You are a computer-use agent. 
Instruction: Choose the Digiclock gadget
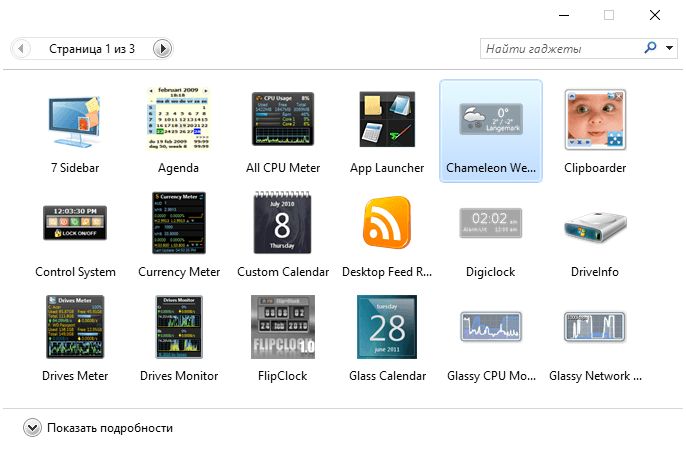pos(491,223)
